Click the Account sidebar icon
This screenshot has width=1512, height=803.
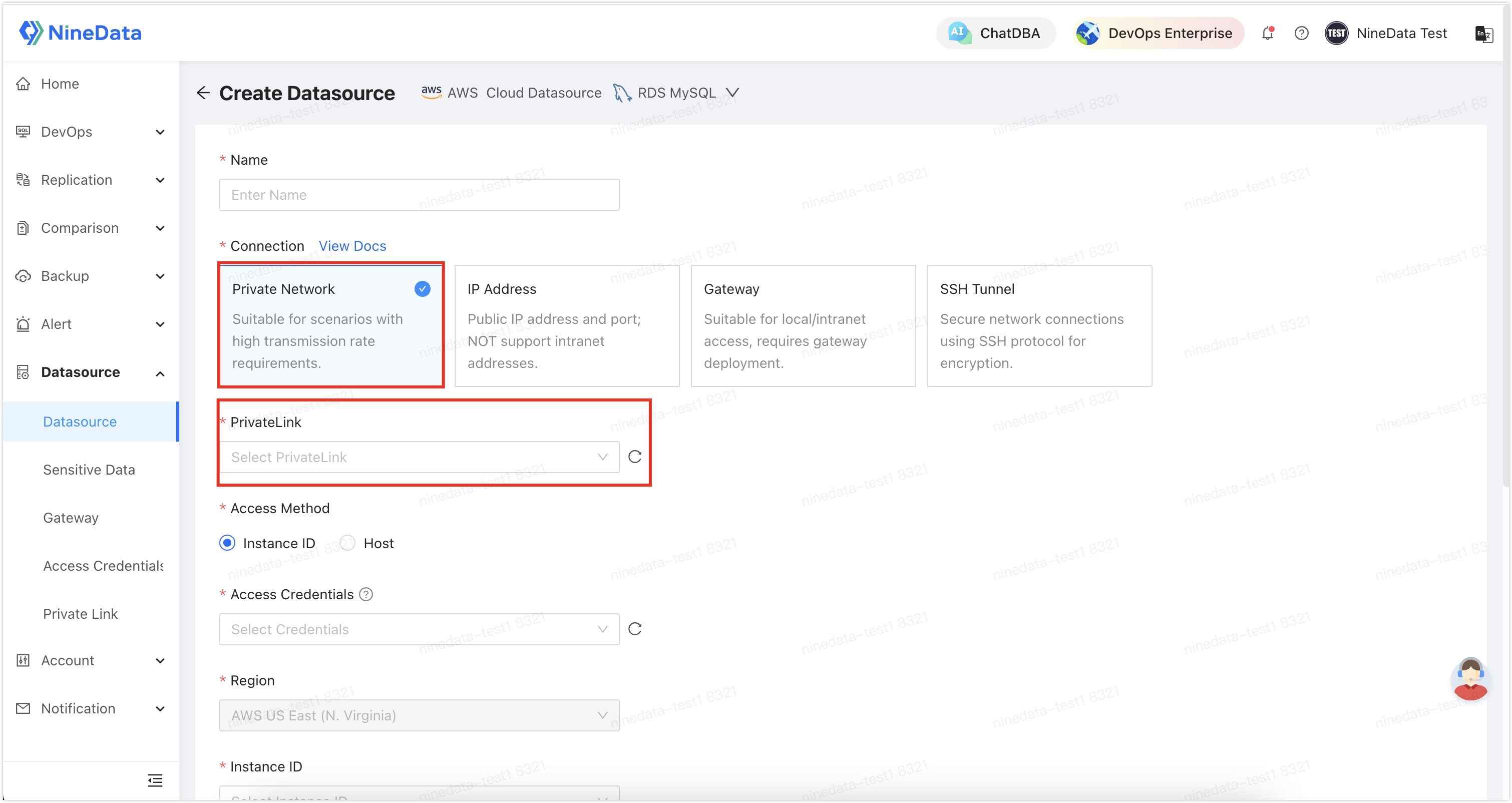[x=23, y=660]
